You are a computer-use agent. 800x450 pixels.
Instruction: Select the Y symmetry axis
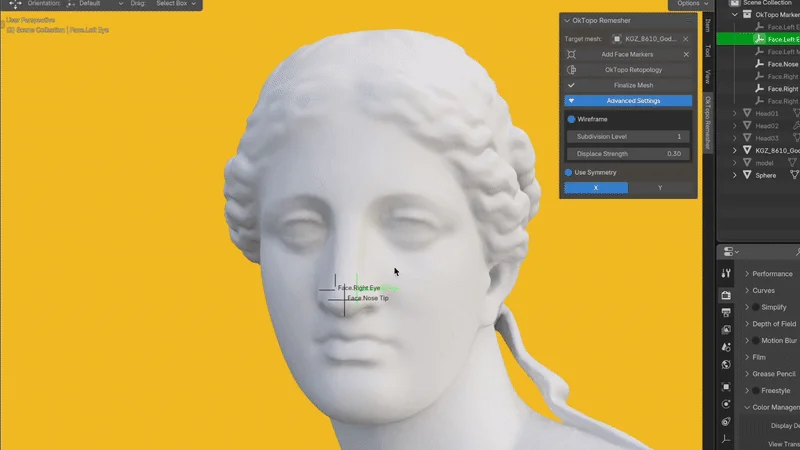click(x=660, y=188)
